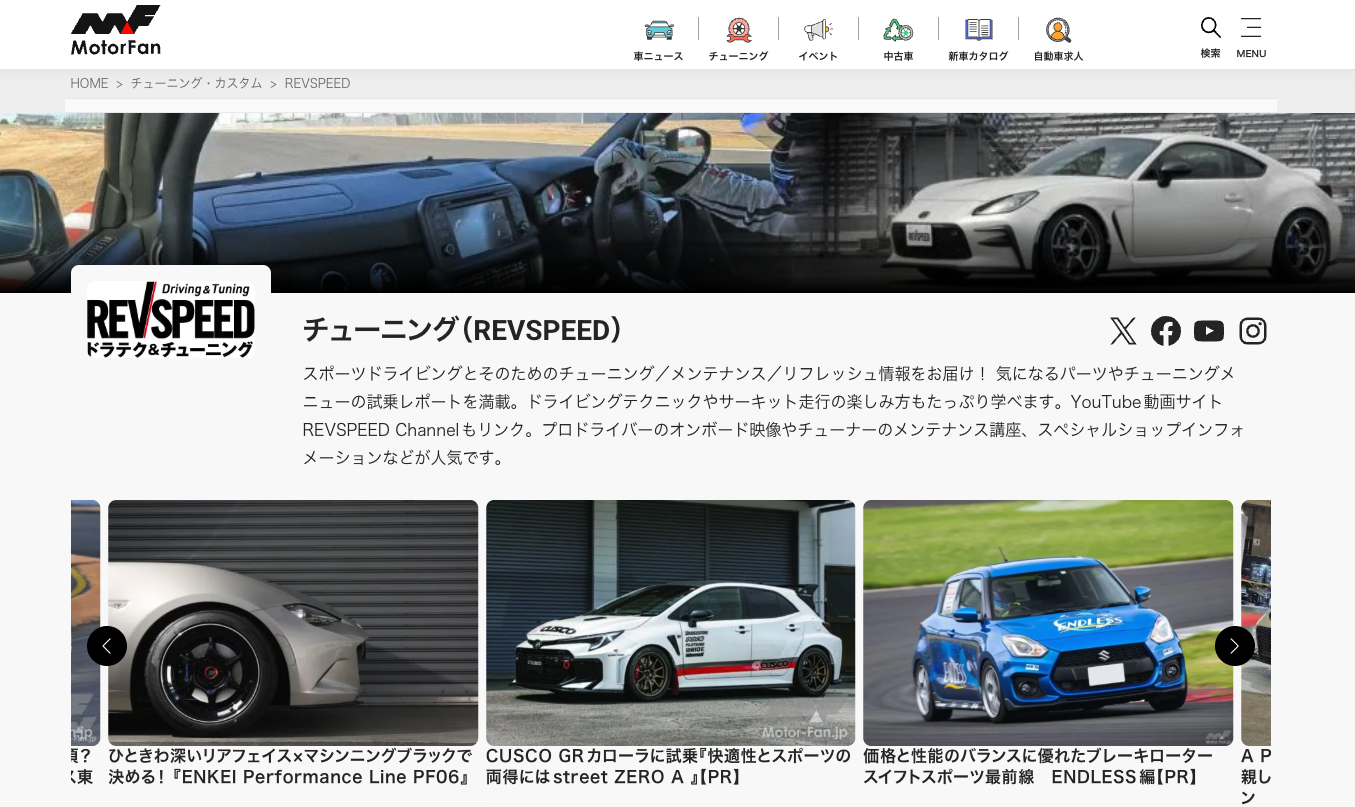Open the チューニング tuning icon
This screenshot has width=1355, height=807.
coord(738,30)
